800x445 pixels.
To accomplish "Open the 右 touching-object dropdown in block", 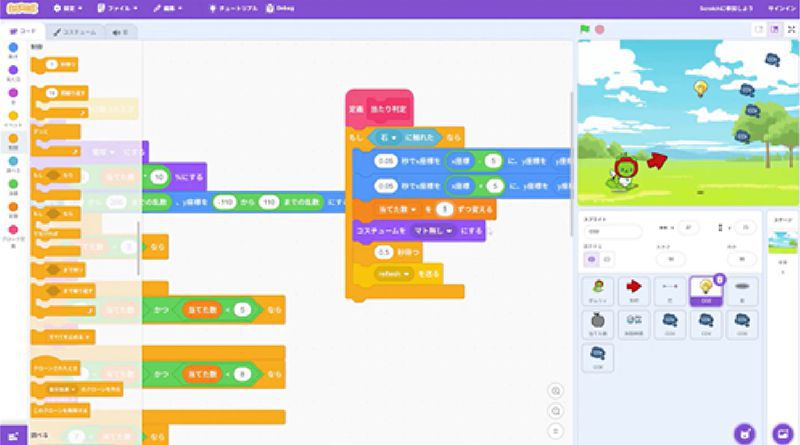I will coord(388,137).
